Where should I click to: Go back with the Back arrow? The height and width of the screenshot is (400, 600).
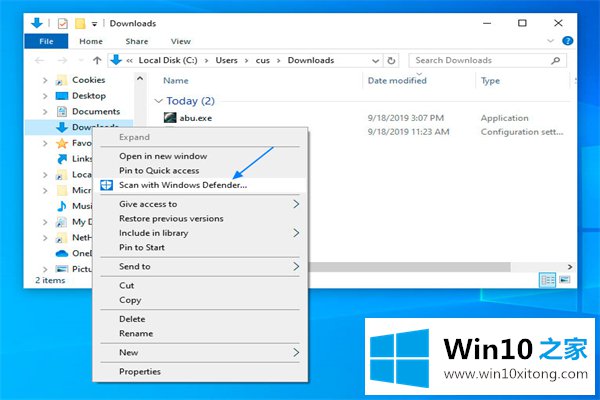(39, 60)
